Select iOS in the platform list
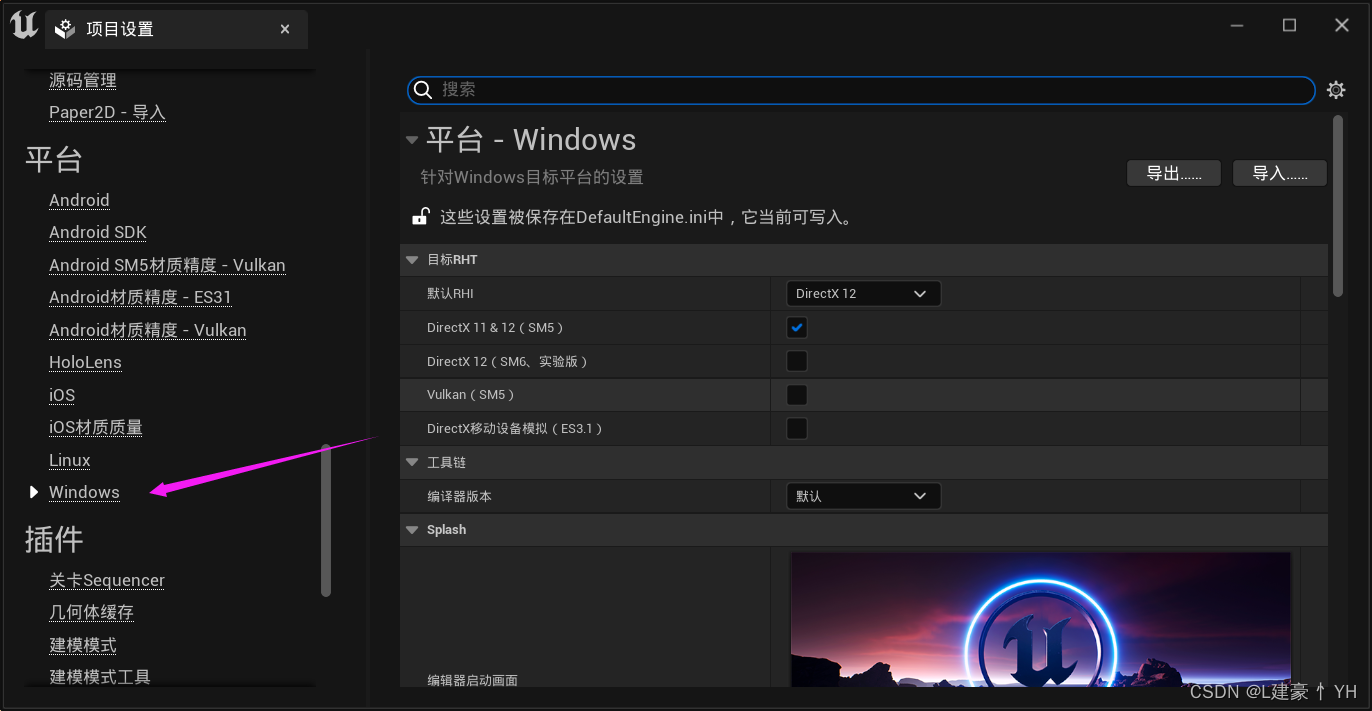This screenshot has width=1372, height=711. [x=62, y=395]
